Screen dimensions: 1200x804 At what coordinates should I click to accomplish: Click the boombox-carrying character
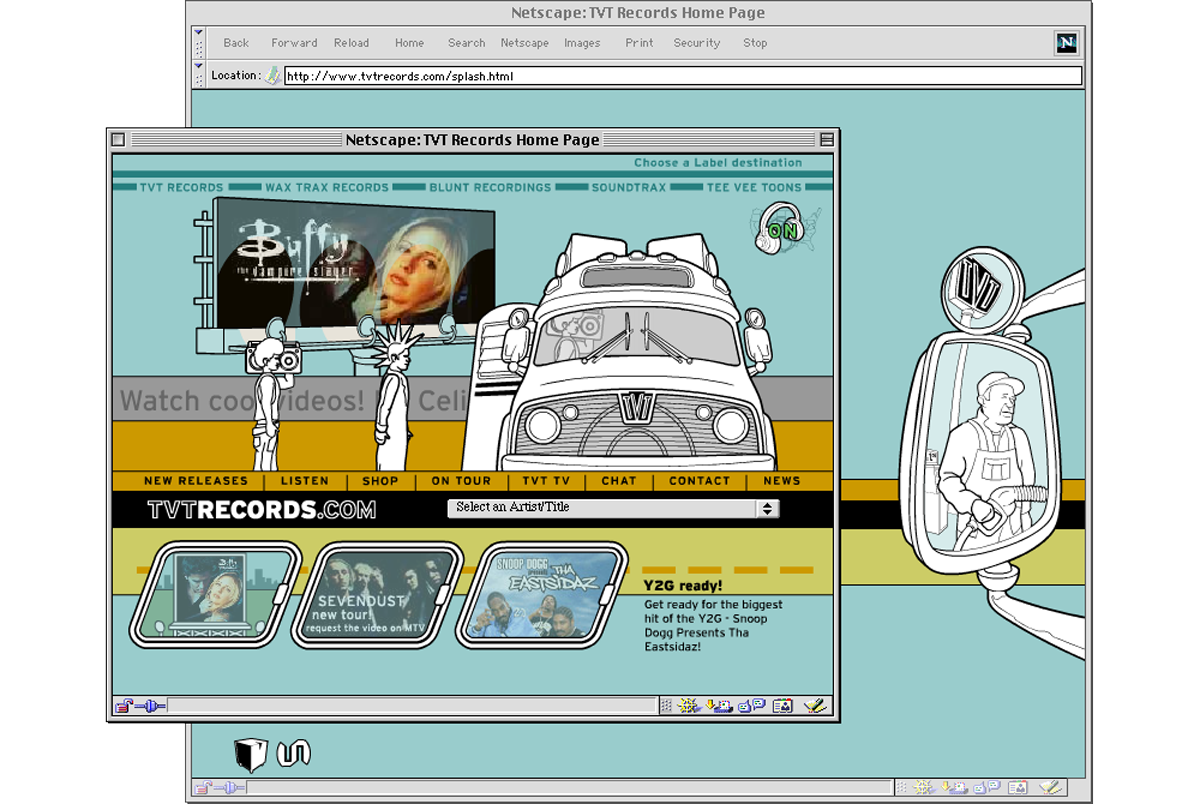pyautogui.click(x=268, y=402)
